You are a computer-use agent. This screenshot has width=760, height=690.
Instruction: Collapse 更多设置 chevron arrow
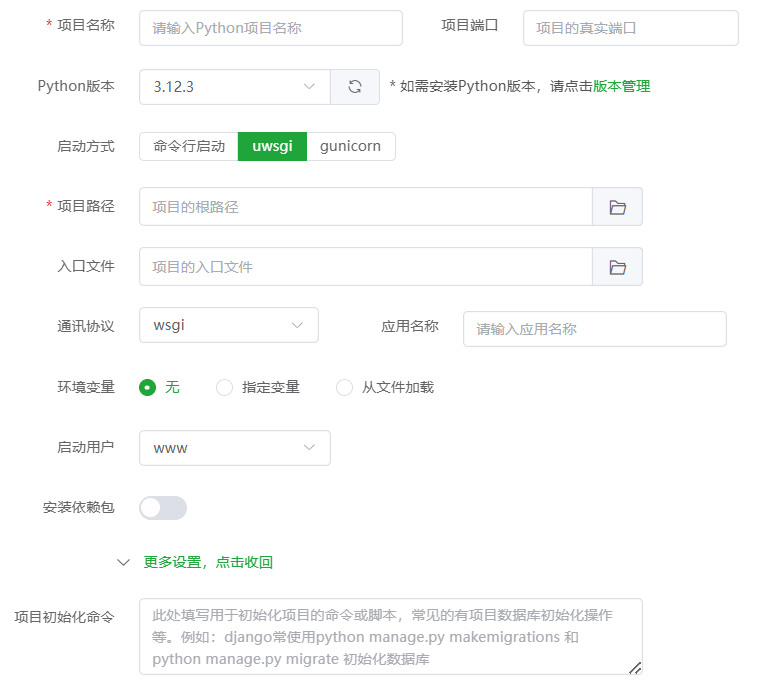pos(124,562)
